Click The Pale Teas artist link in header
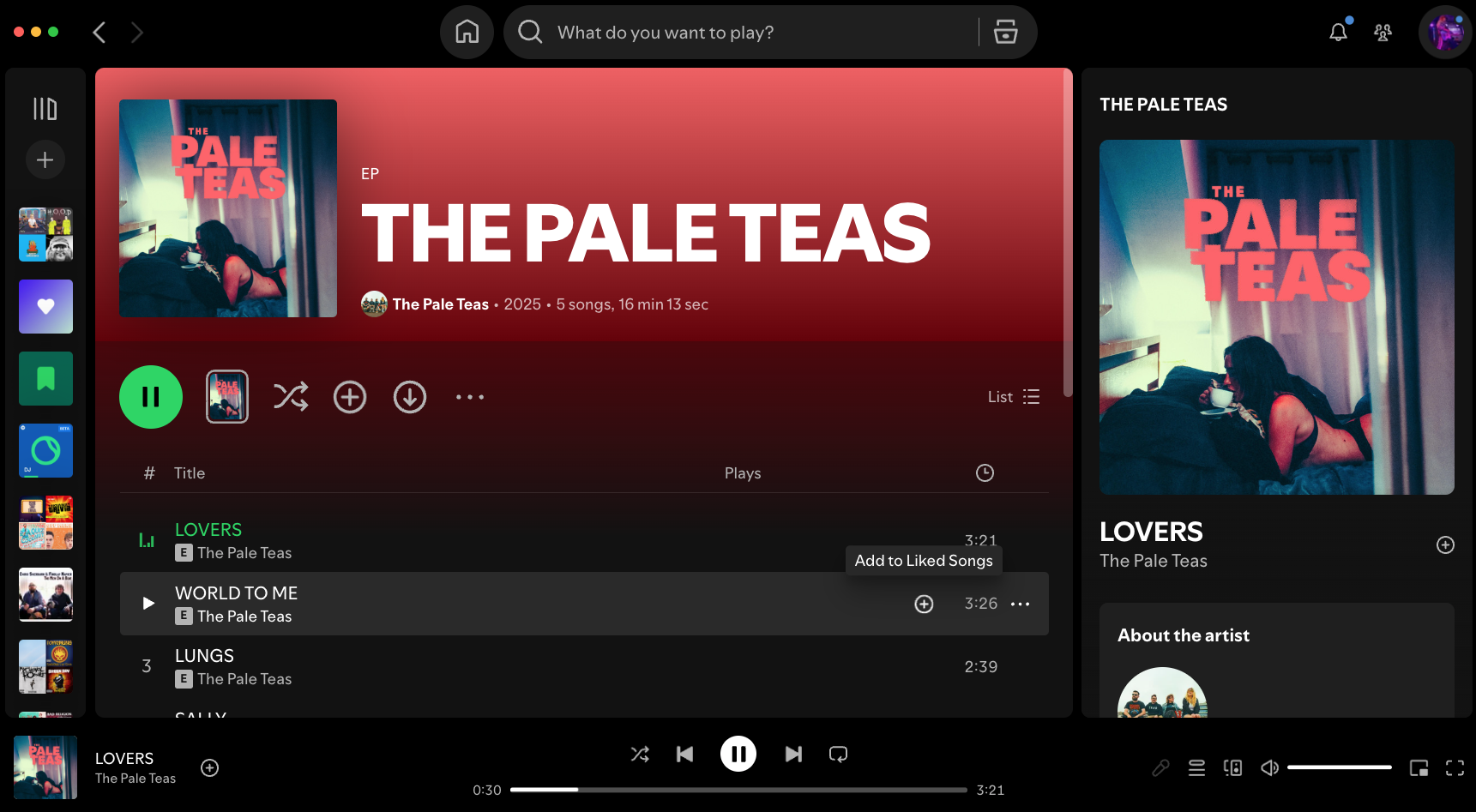 point(440,304)
